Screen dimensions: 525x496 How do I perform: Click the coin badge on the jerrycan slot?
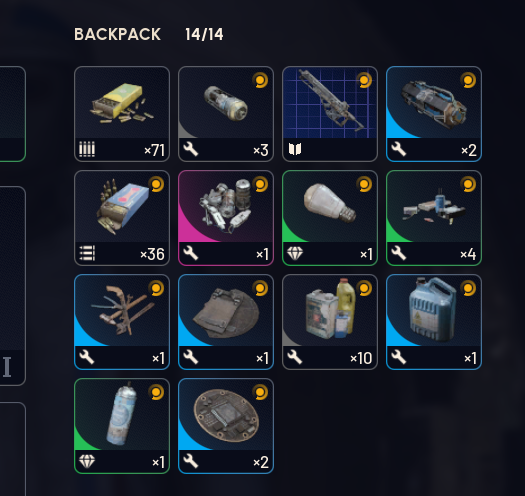pos(468,288)
